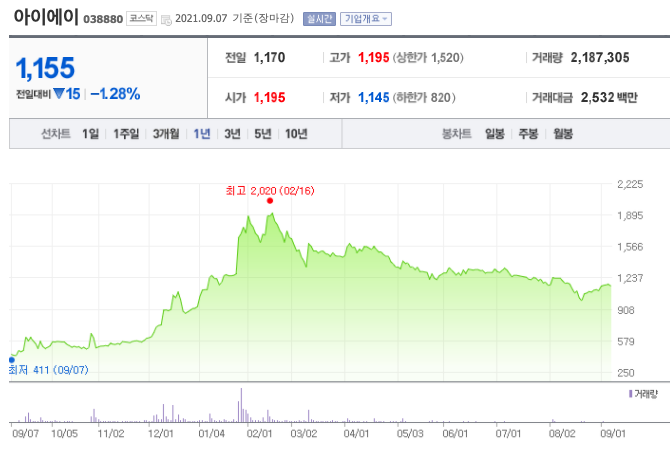Select the 1일 line chart tab
The image size is (670, 457).
pyautogui.click(x=91, y=134)
